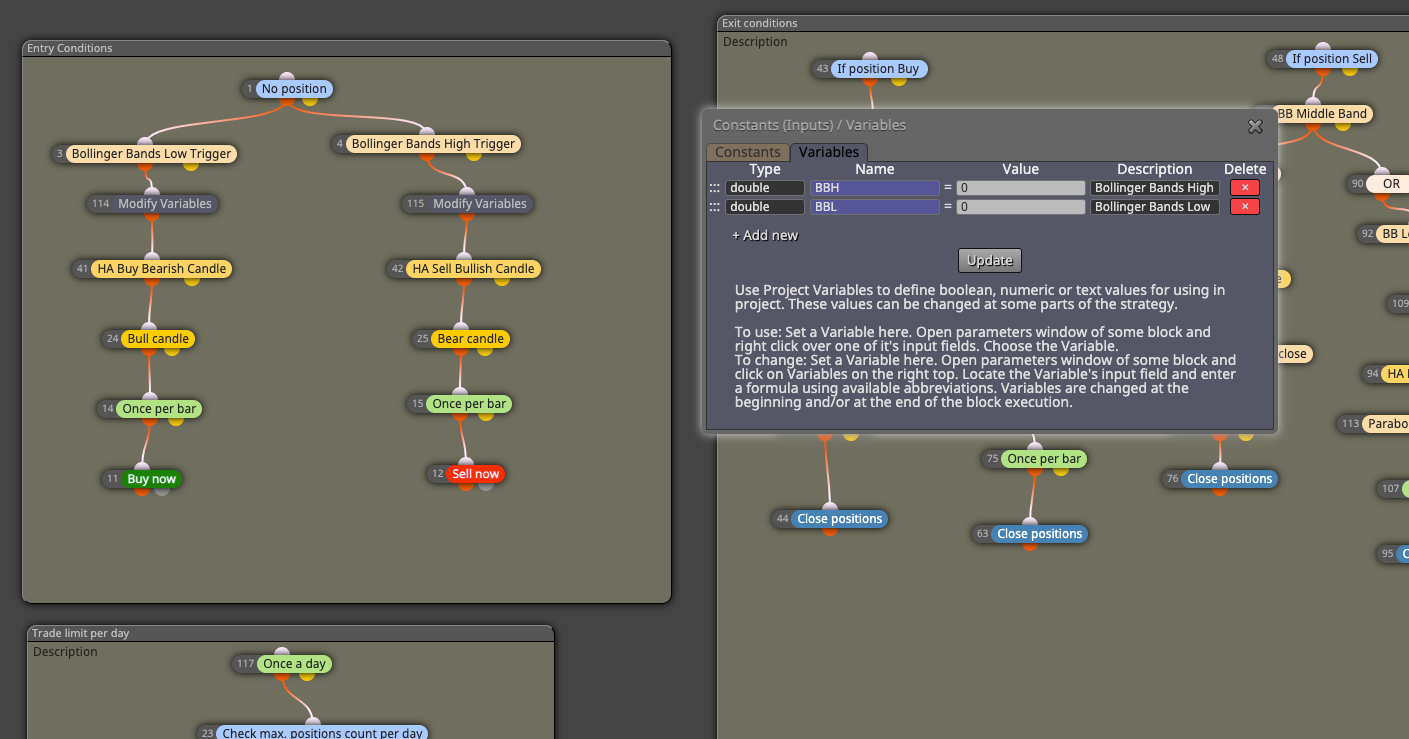This screenshot has height=739, width=1409.
Task: Click the Update button
Action: pos(990,260)
